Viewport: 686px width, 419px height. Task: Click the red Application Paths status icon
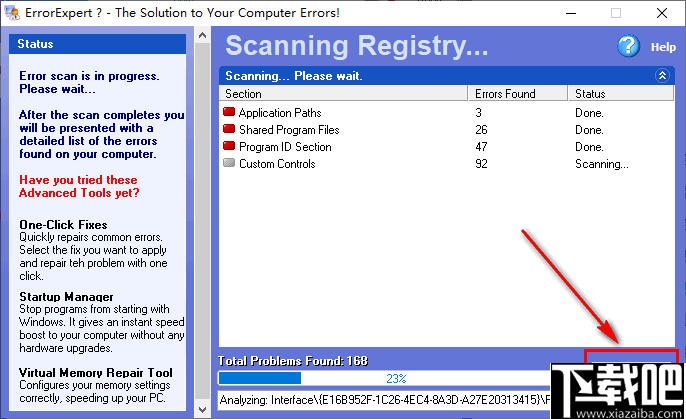(x=229, y=112)
